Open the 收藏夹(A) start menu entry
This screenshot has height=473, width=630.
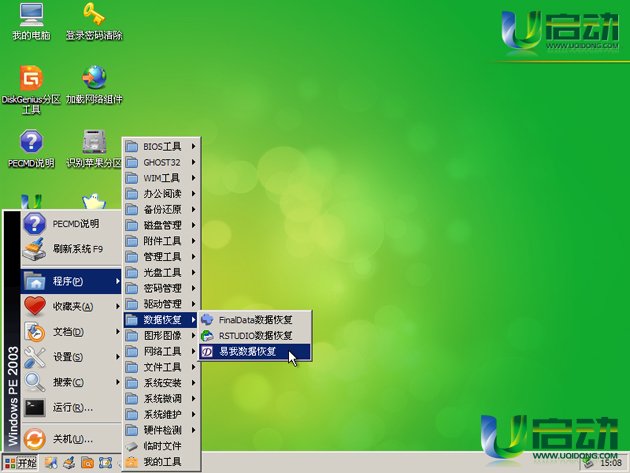(71, 306)
